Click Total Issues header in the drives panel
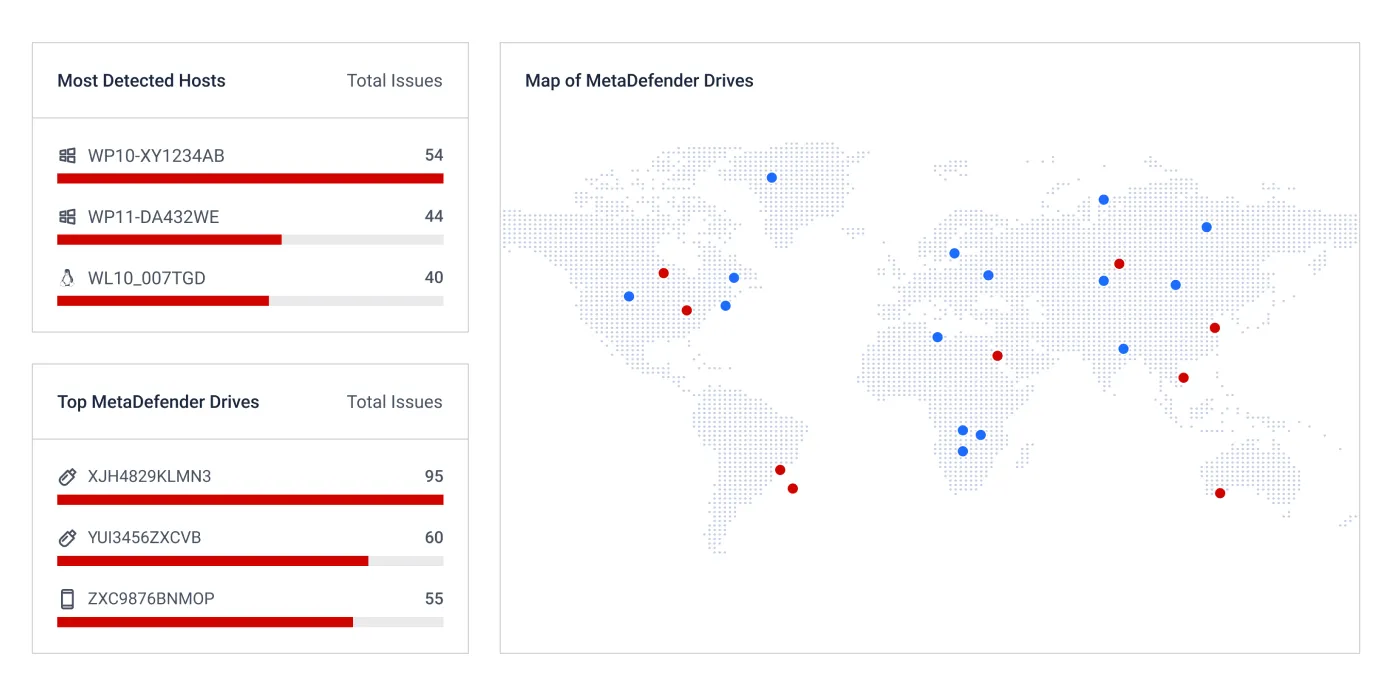The image size is (1392, 696). pos(394,402)
